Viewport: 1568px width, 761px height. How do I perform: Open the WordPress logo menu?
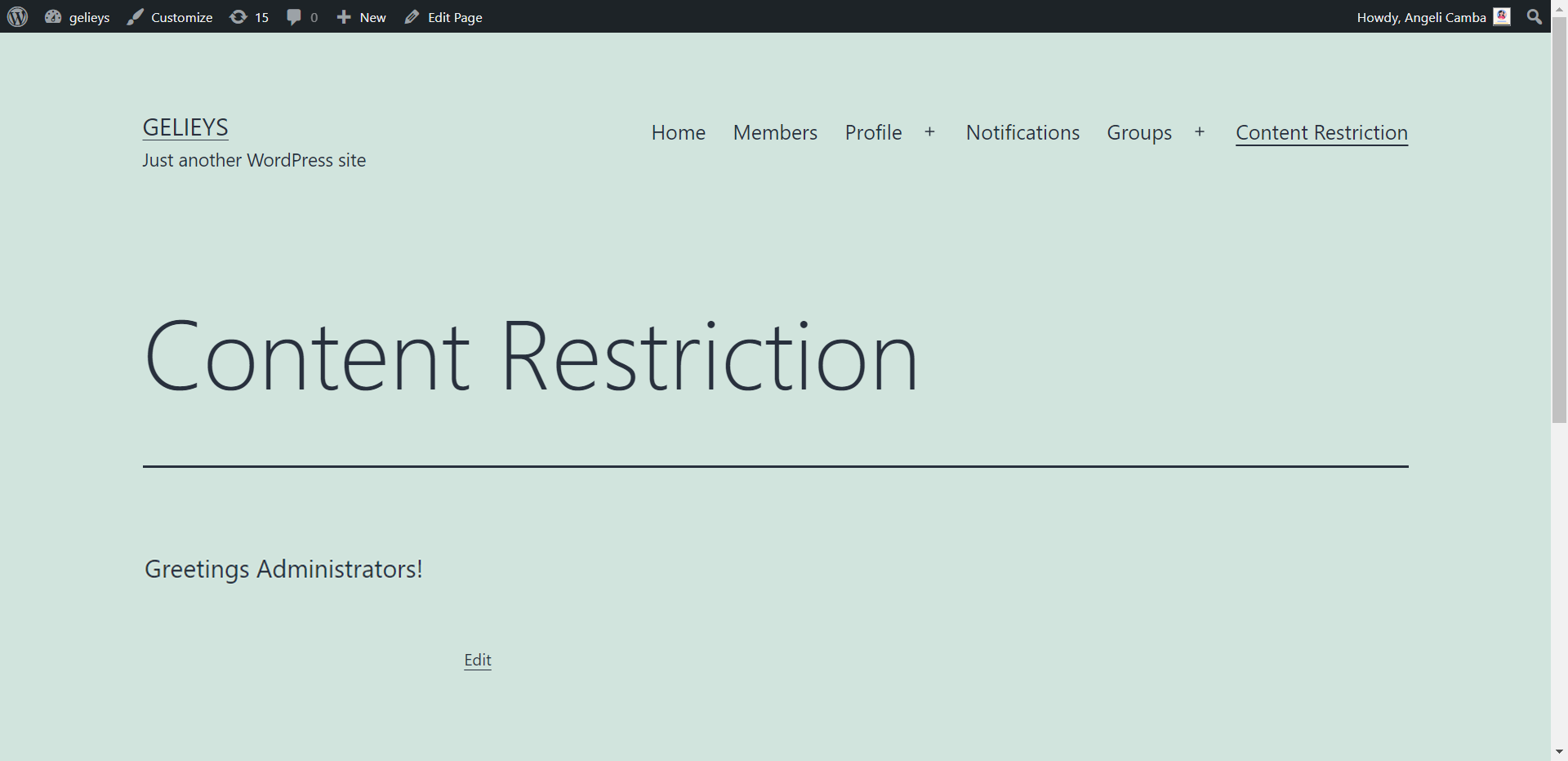point(17,16)
